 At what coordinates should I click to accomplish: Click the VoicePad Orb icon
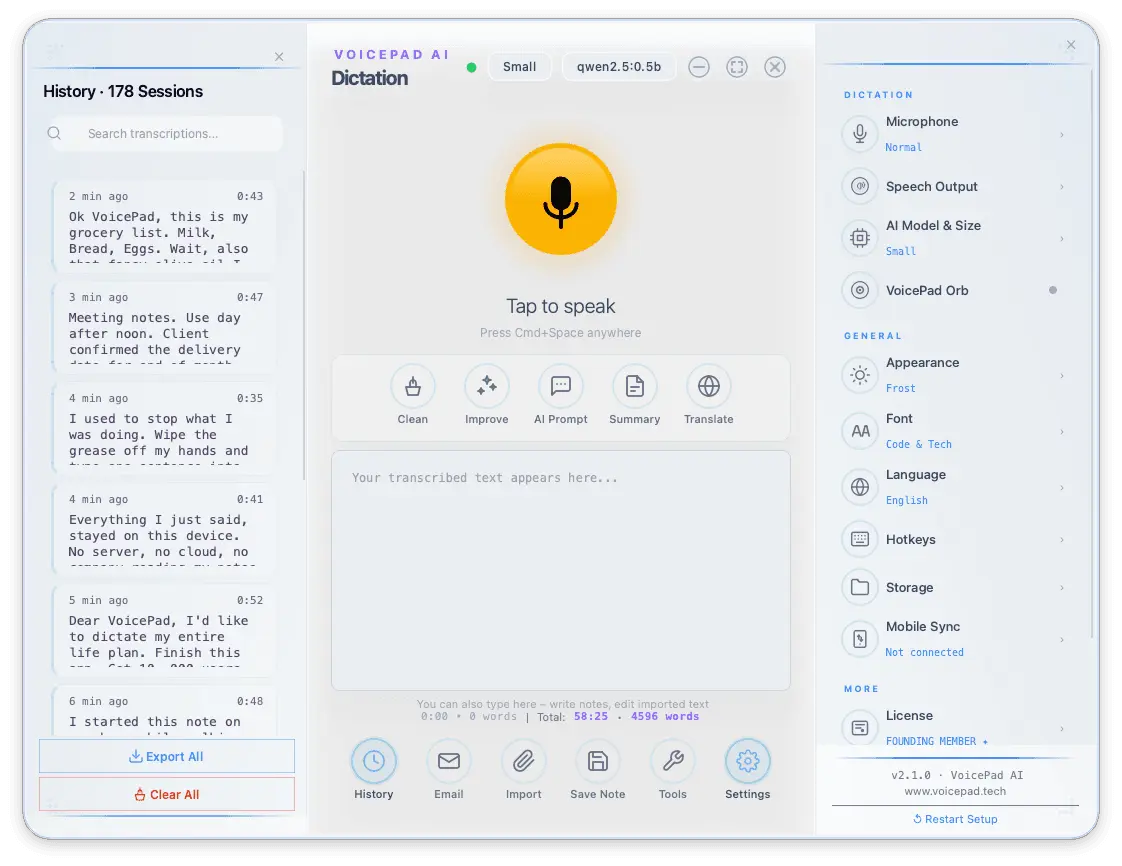pos(859,290)
